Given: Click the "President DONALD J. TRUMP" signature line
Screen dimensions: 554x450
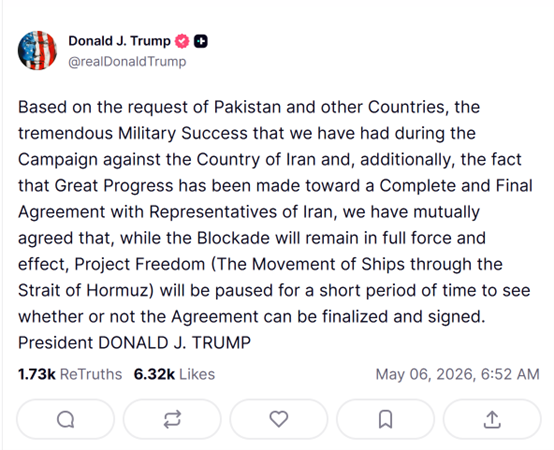Looking at the screenshot, I should (x=135, y=343).
